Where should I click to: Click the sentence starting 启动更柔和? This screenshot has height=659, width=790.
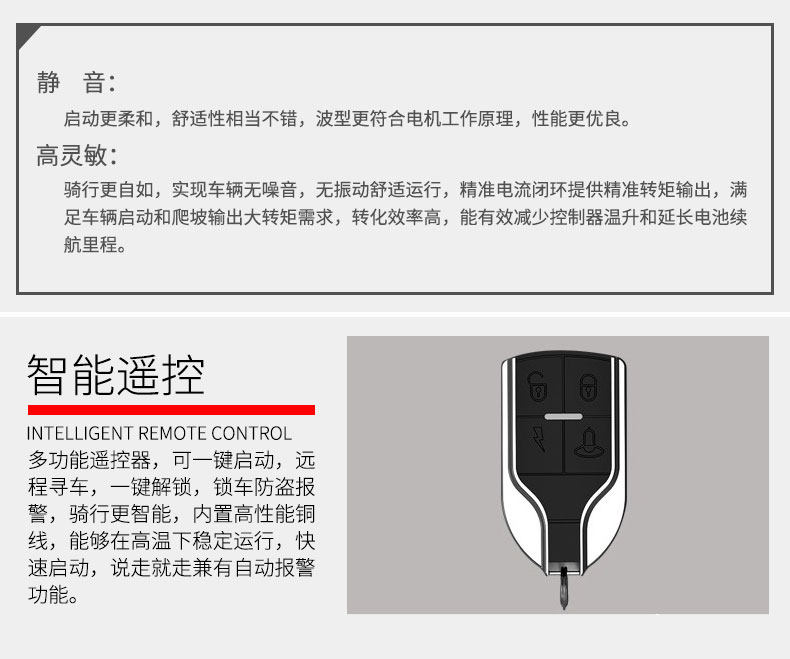pos(347,119)
